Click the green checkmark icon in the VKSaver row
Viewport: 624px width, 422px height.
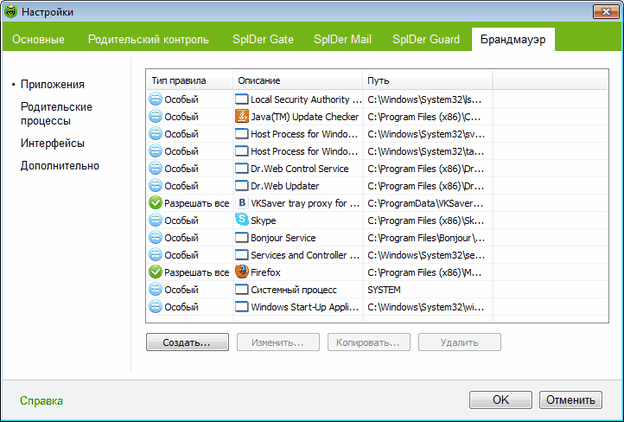(155, 203)
